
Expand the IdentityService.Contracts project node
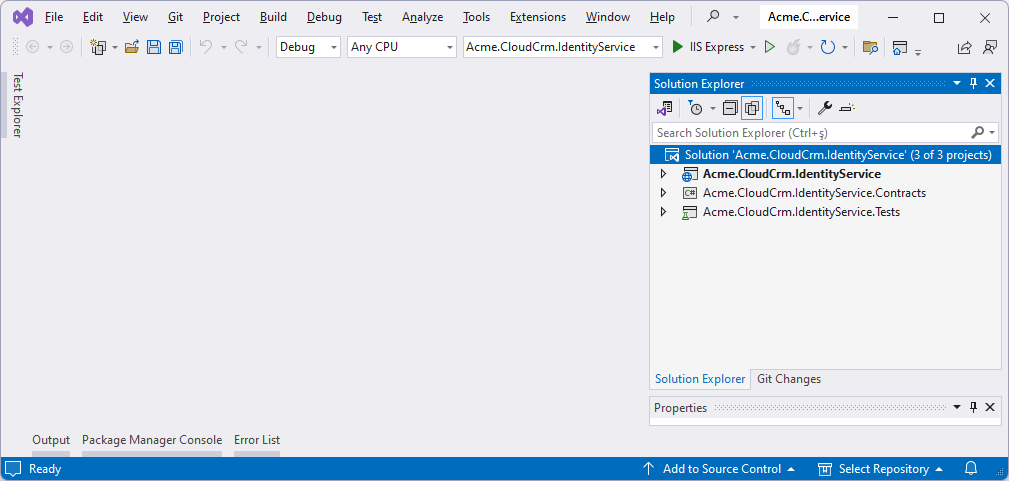(663, 193)
